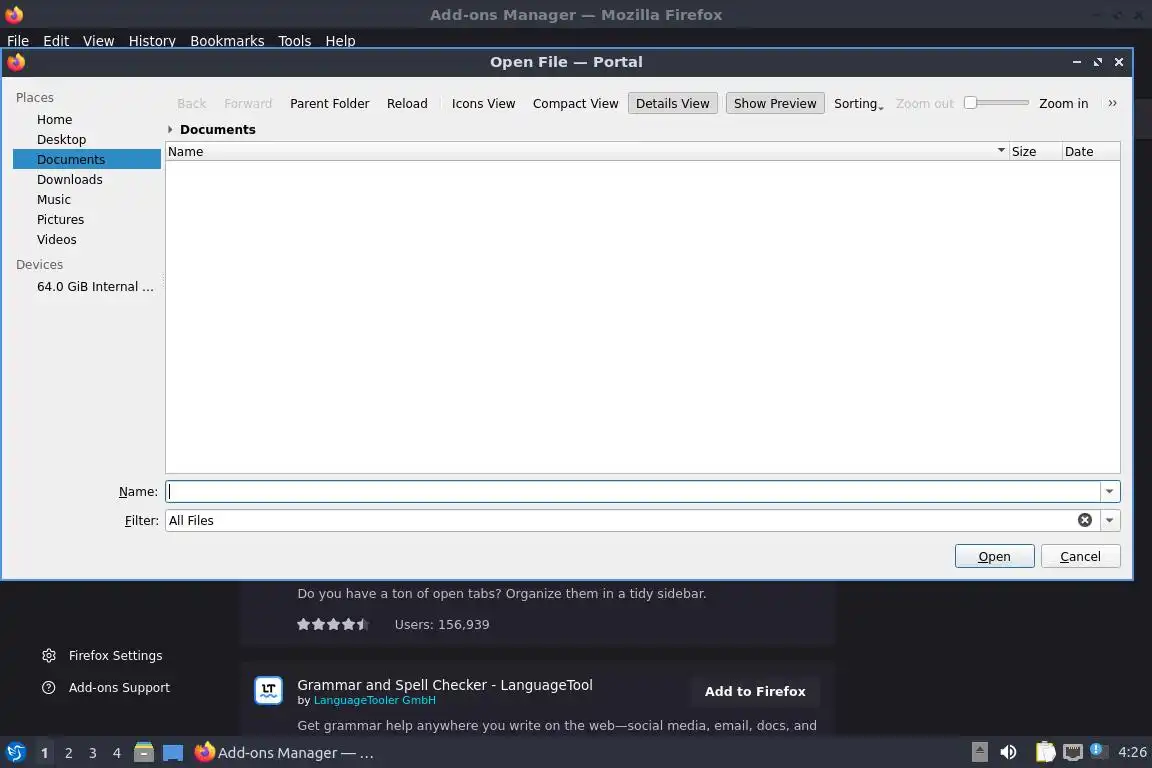
Task: Open the volume control tray icon
Action: click(1009, 752)
